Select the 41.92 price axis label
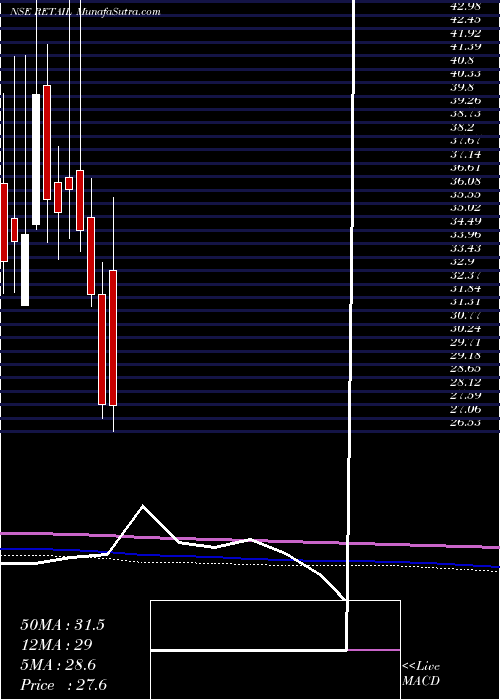The height and width of the screenshot is (700, 500). click(x=466, y=33)
